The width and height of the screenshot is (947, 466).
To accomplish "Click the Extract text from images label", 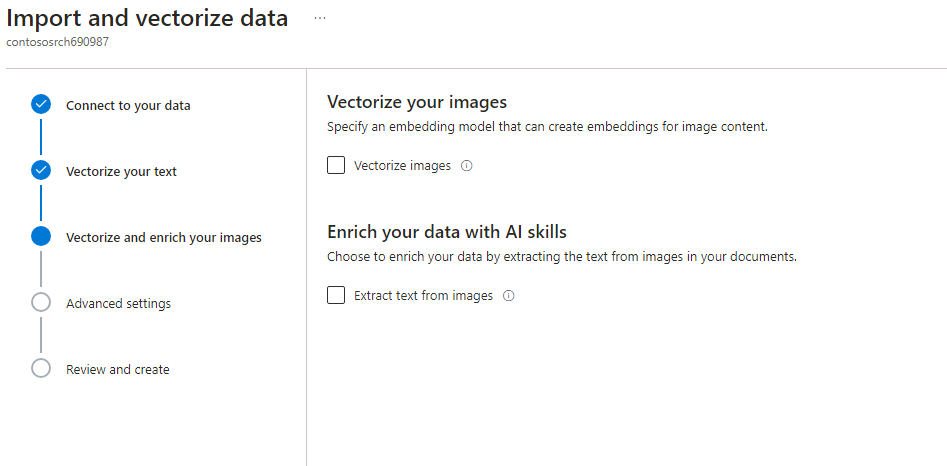I will point(423,296).
